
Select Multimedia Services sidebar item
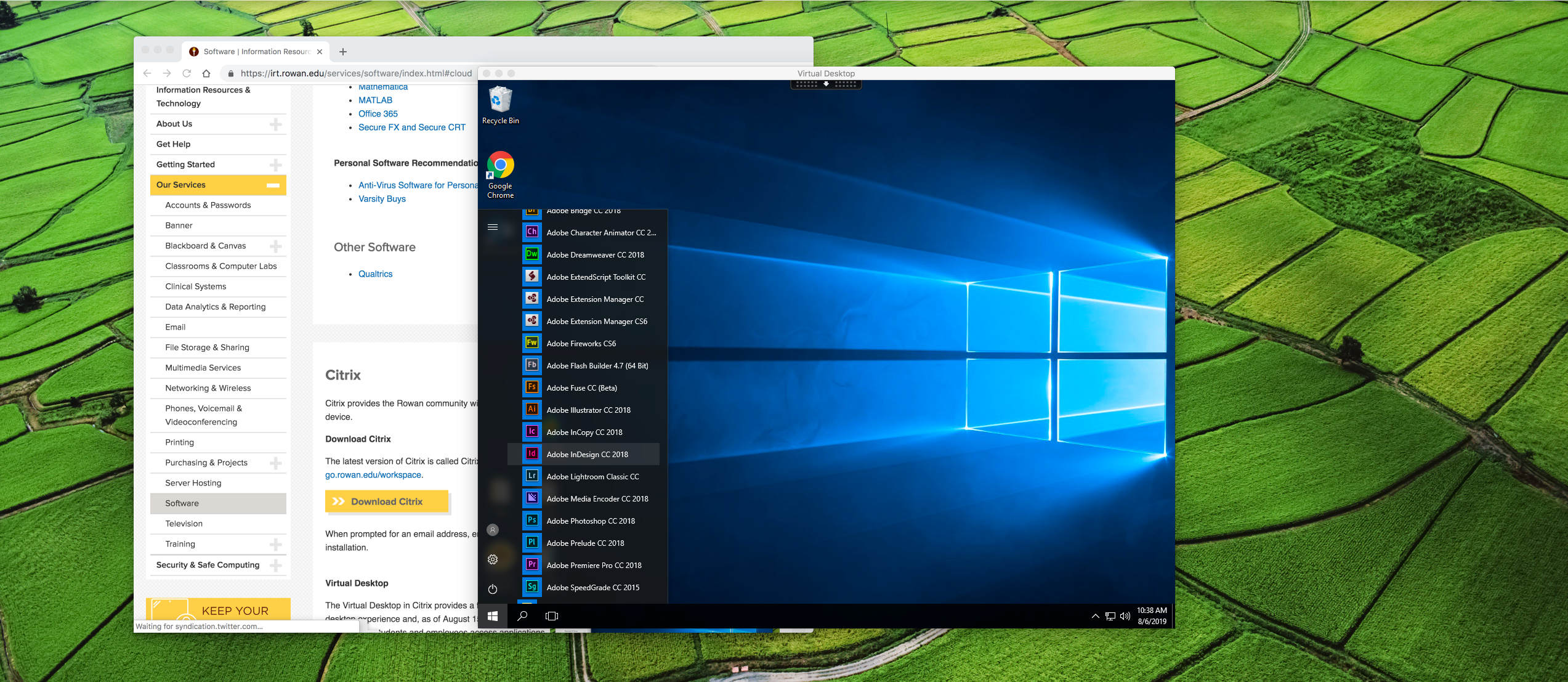point(218,368)
